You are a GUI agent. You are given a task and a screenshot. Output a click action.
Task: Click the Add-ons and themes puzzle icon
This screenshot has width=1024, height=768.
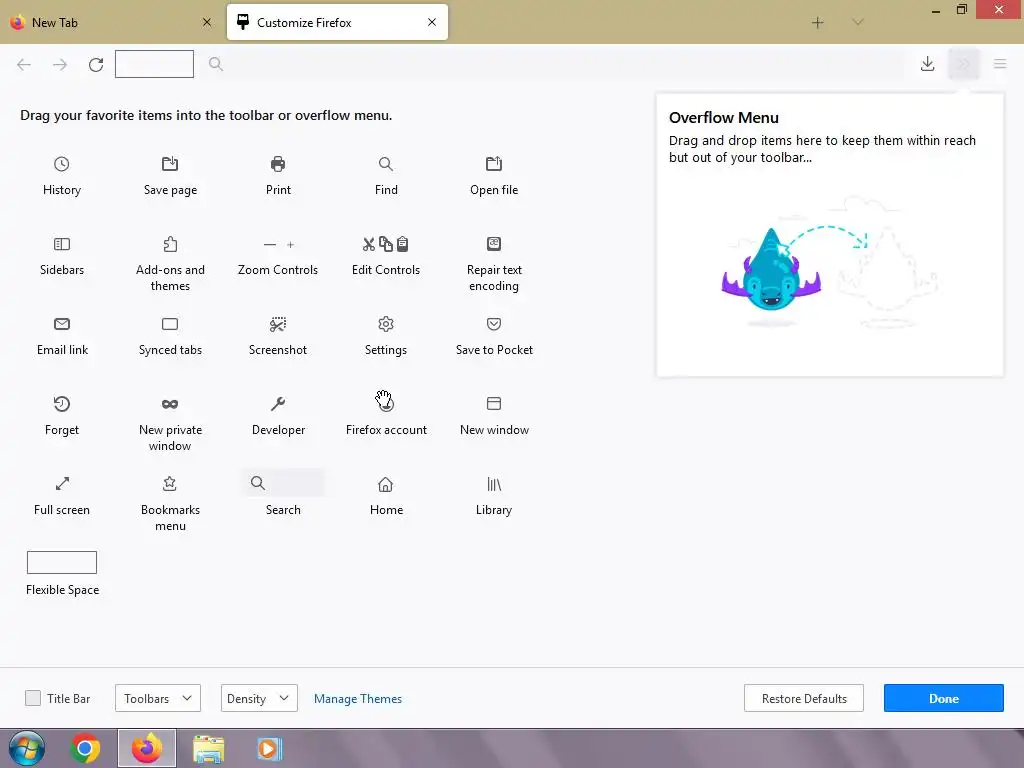170,244
